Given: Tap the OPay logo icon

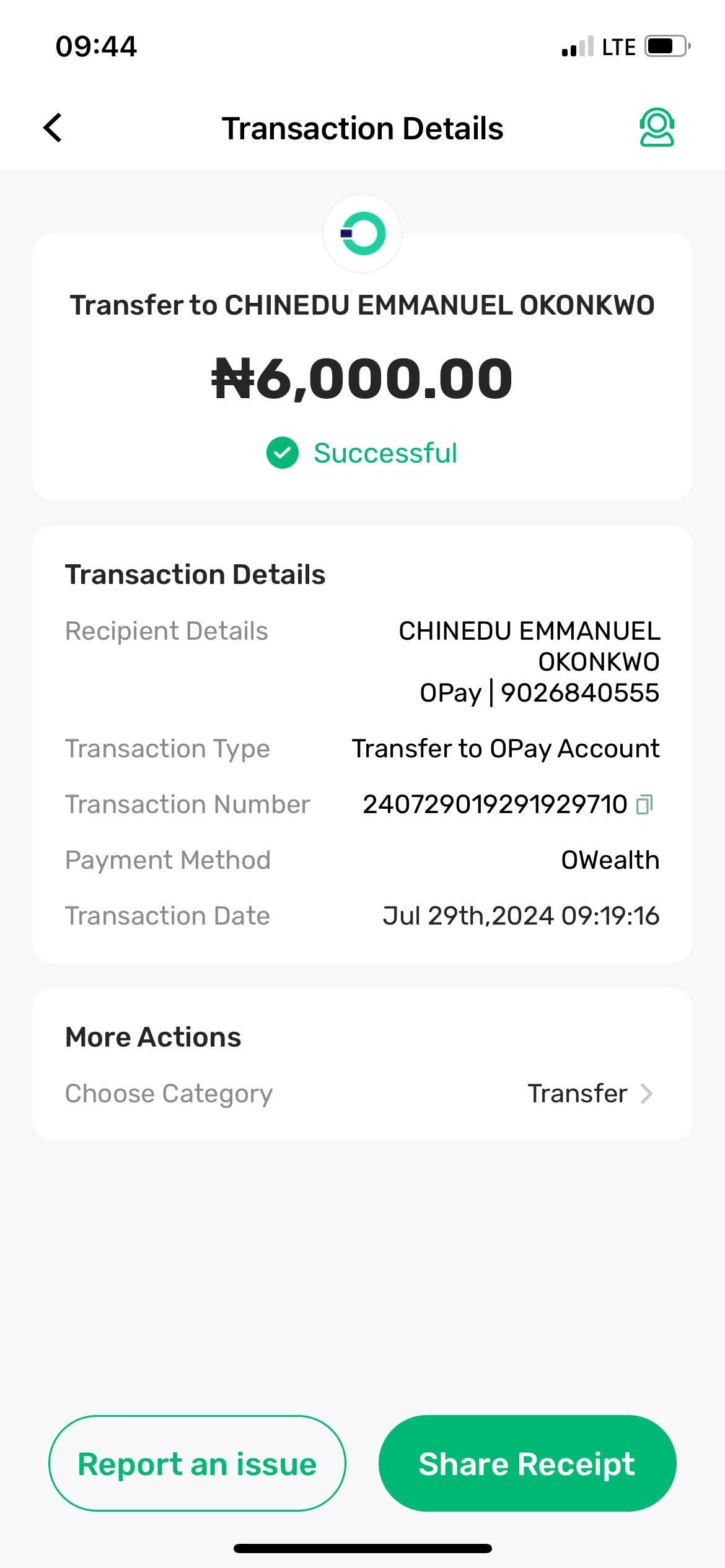Looking at the screenshot, I should click(362, 233).
